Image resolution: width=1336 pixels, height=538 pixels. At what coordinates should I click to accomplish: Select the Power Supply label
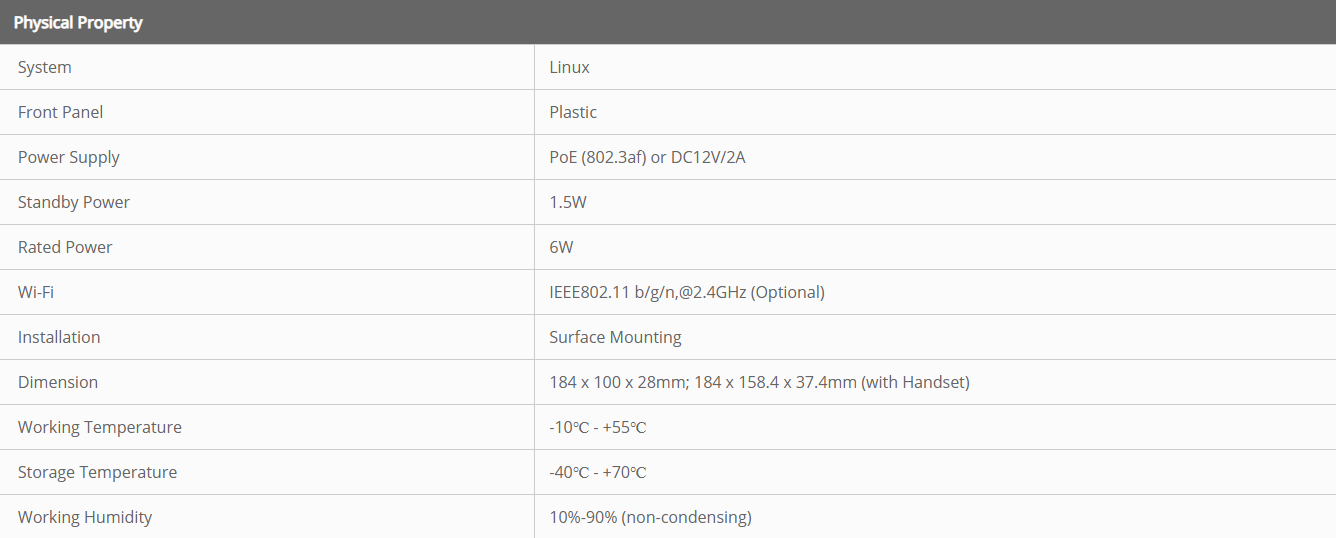pos(68,157)
